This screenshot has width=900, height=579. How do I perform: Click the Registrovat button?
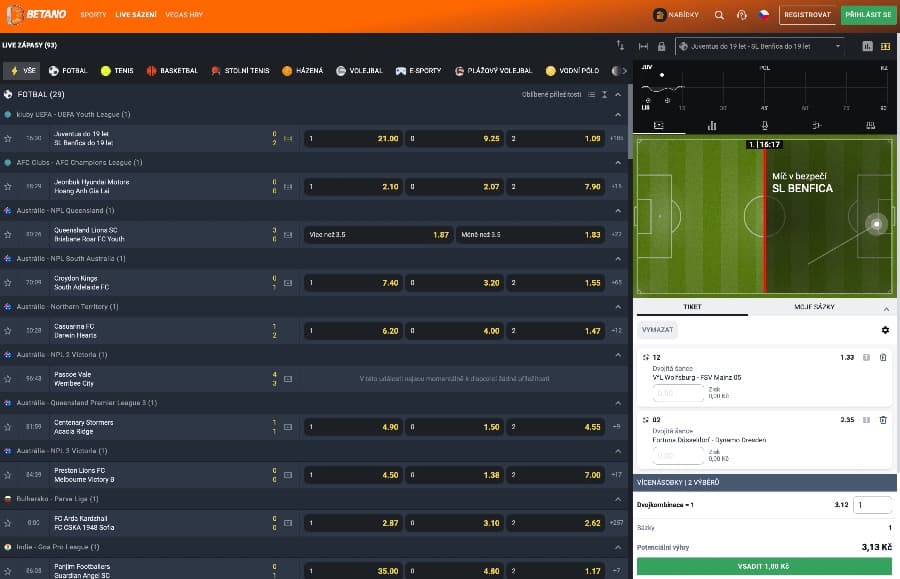(807, 15)
